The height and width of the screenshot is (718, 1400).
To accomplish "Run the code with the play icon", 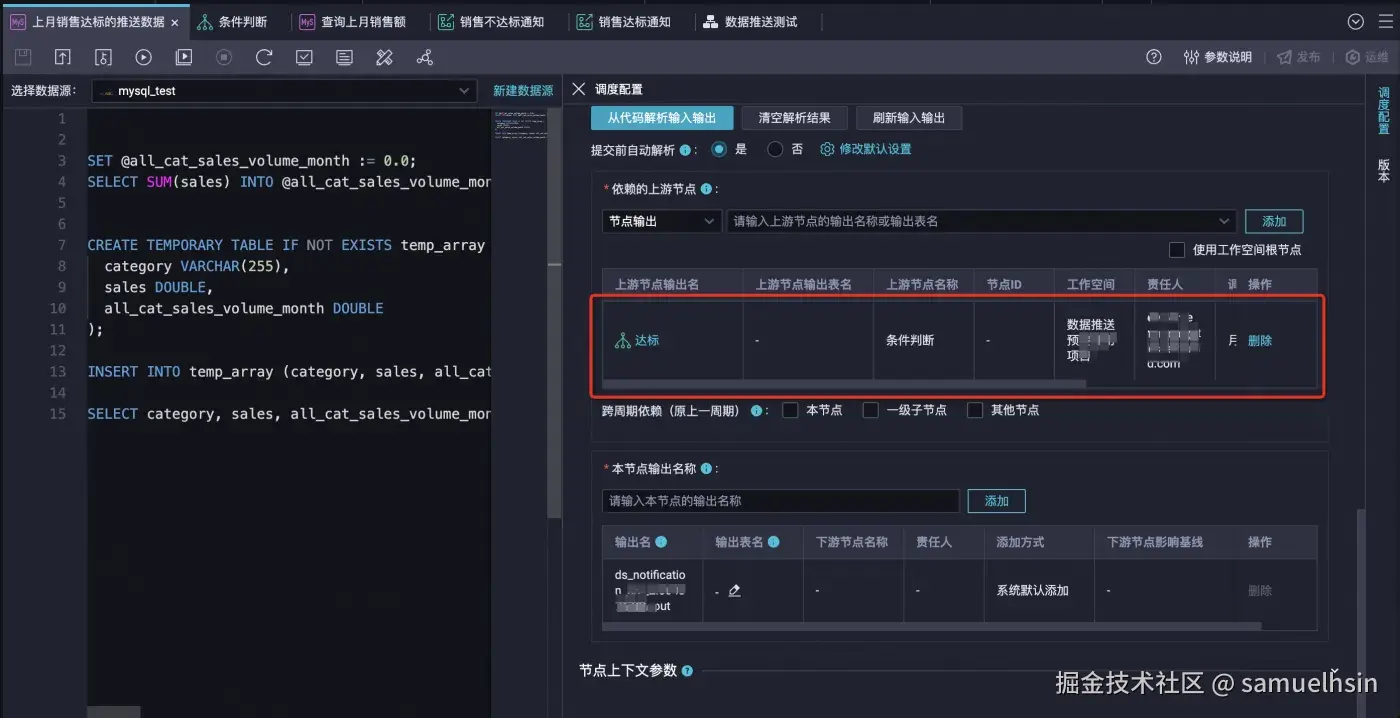I will pos(143,58).
